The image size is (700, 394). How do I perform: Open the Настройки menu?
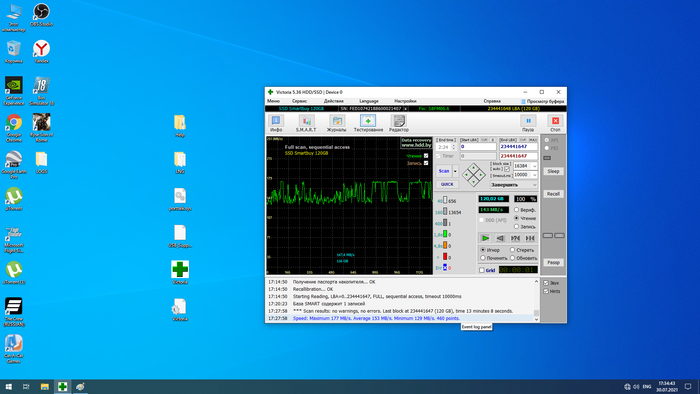405,101
